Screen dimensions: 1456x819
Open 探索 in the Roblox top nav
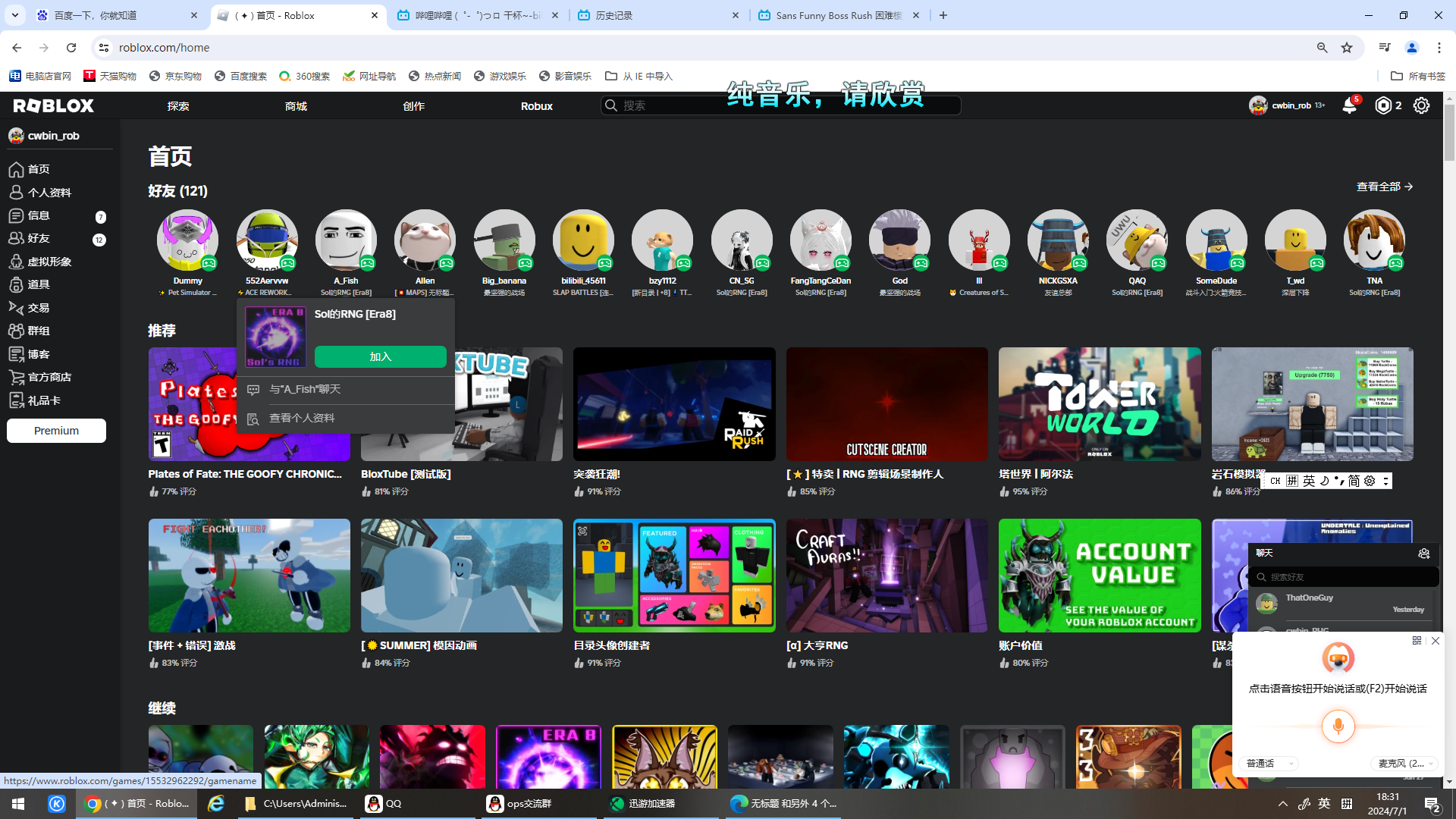[178, 106]
